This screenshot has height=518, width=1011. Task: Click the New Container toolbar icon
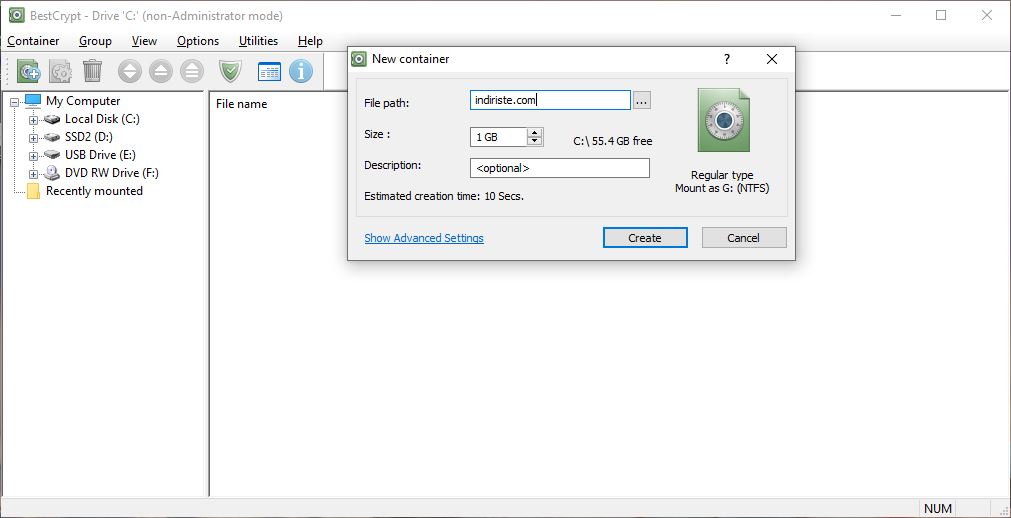(x=29, y=71)
